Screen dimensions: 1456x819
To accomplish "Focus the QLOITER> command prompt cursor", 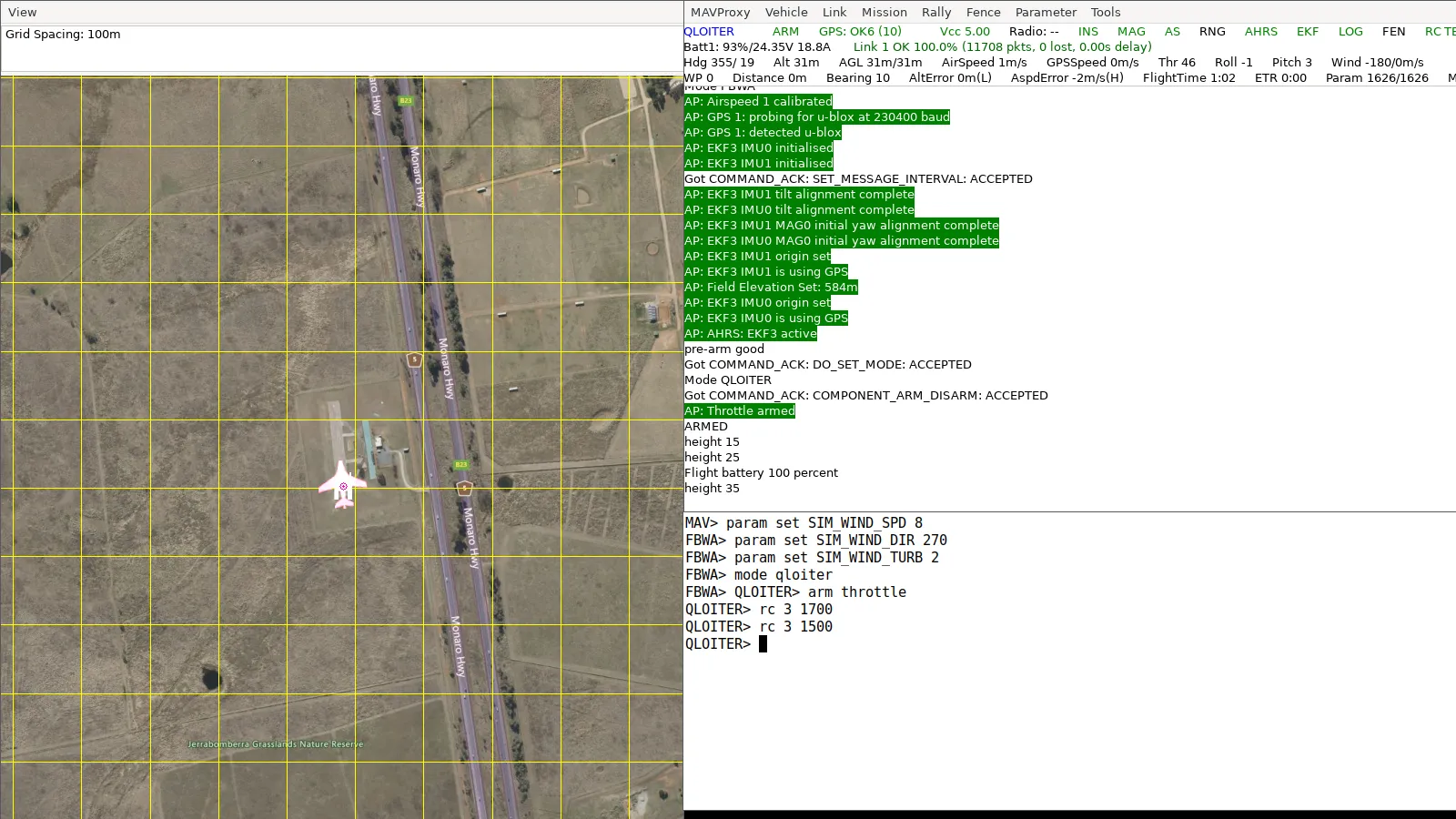I will [763, 644].
